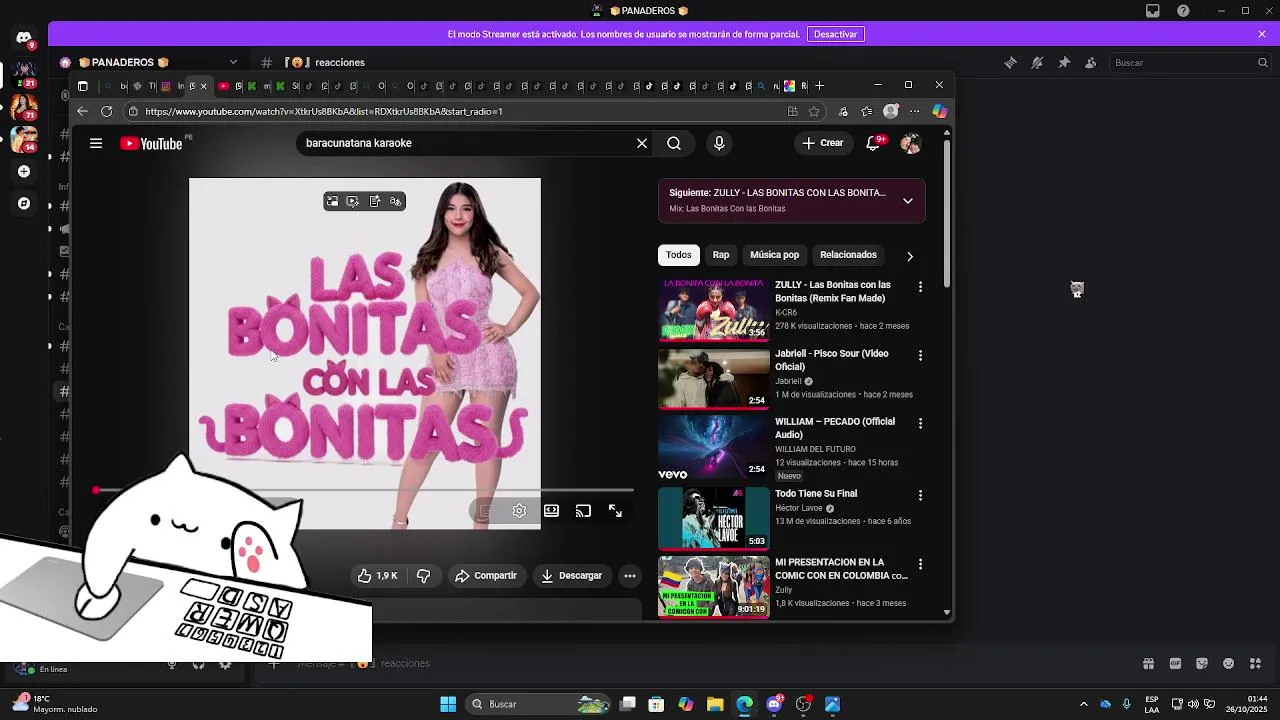
Task: Toggle the Discord member list icon
Action: click(x=1091, y=62)
